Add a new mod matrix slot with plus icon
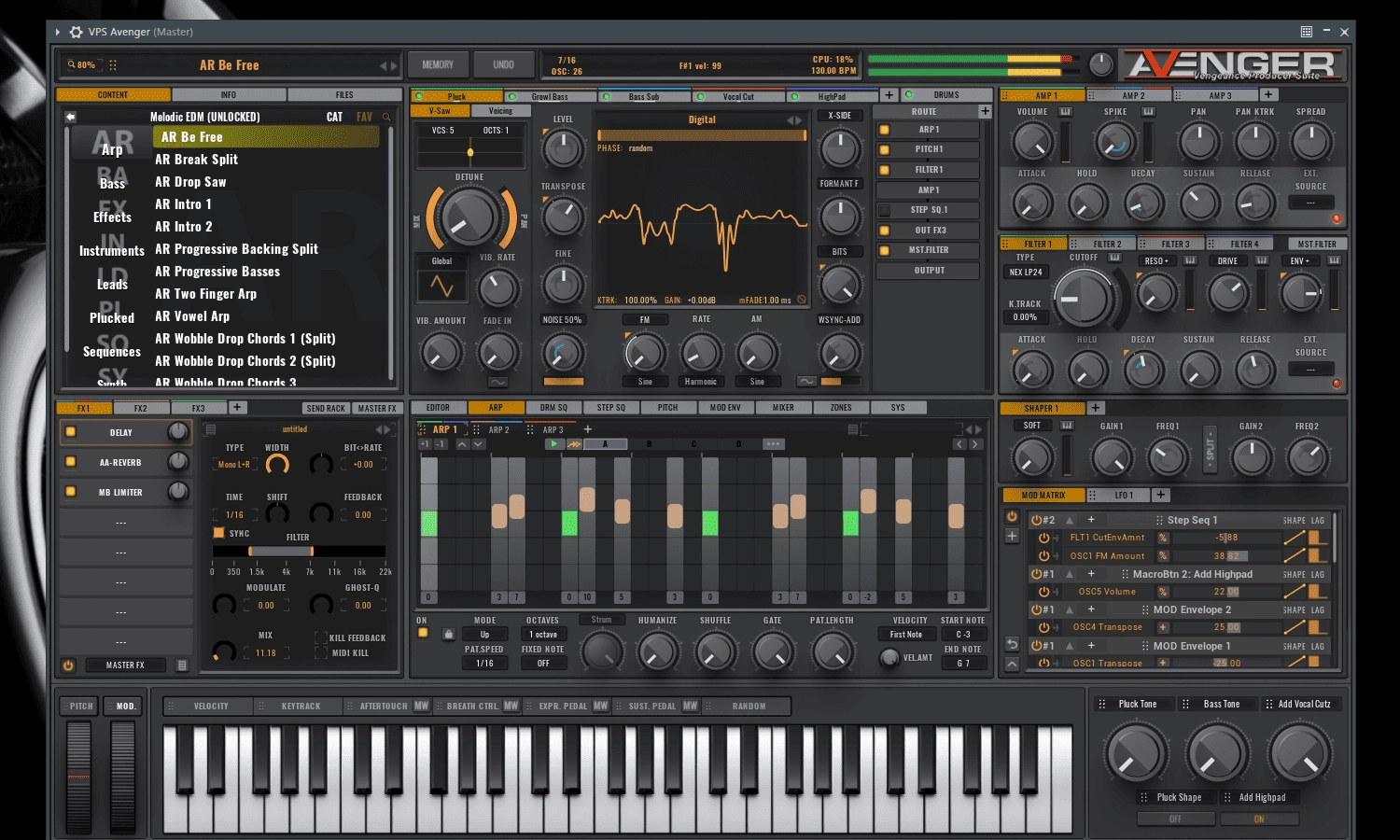 [1012, 536]
